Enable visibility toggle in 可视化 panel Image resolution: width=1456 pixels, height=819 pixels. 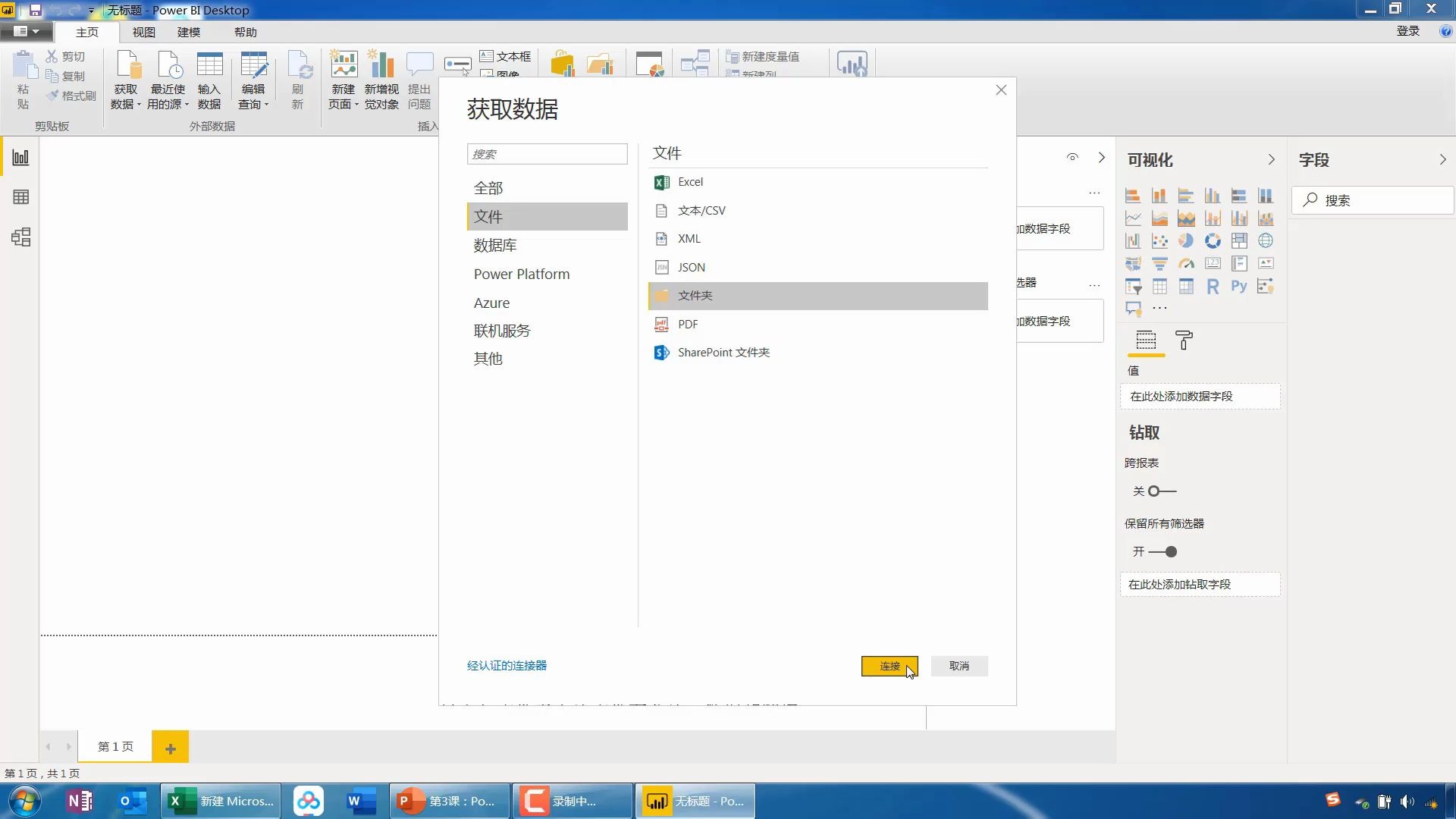click(x=1072, y=158)
